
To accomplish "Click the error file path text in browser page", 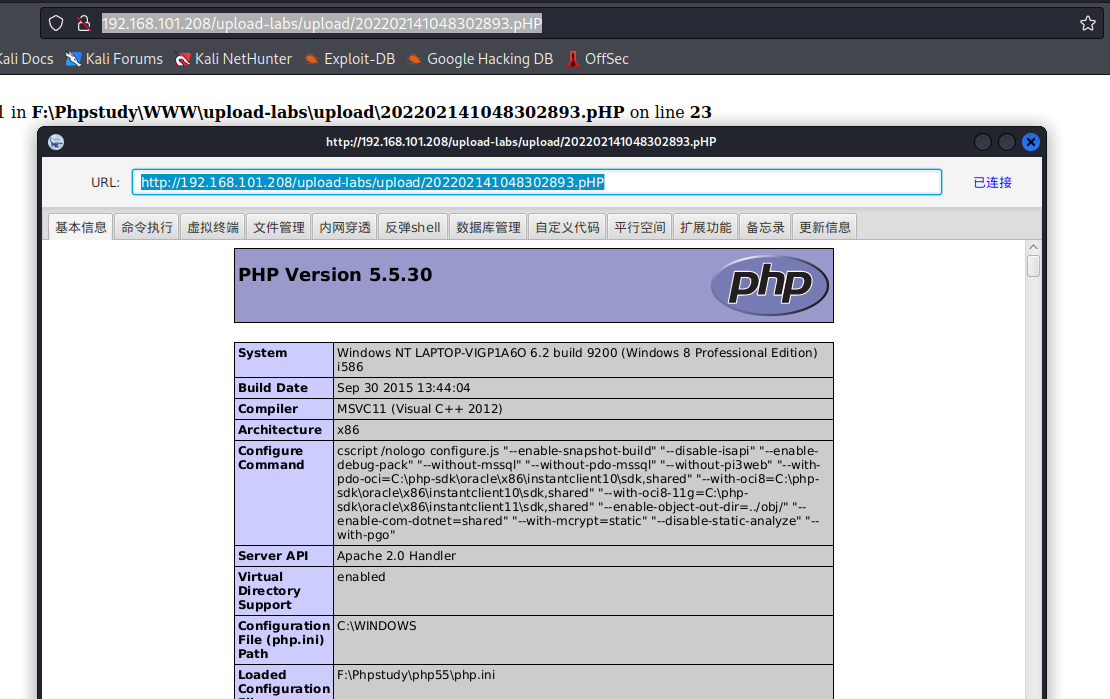I will coord(328,112).
